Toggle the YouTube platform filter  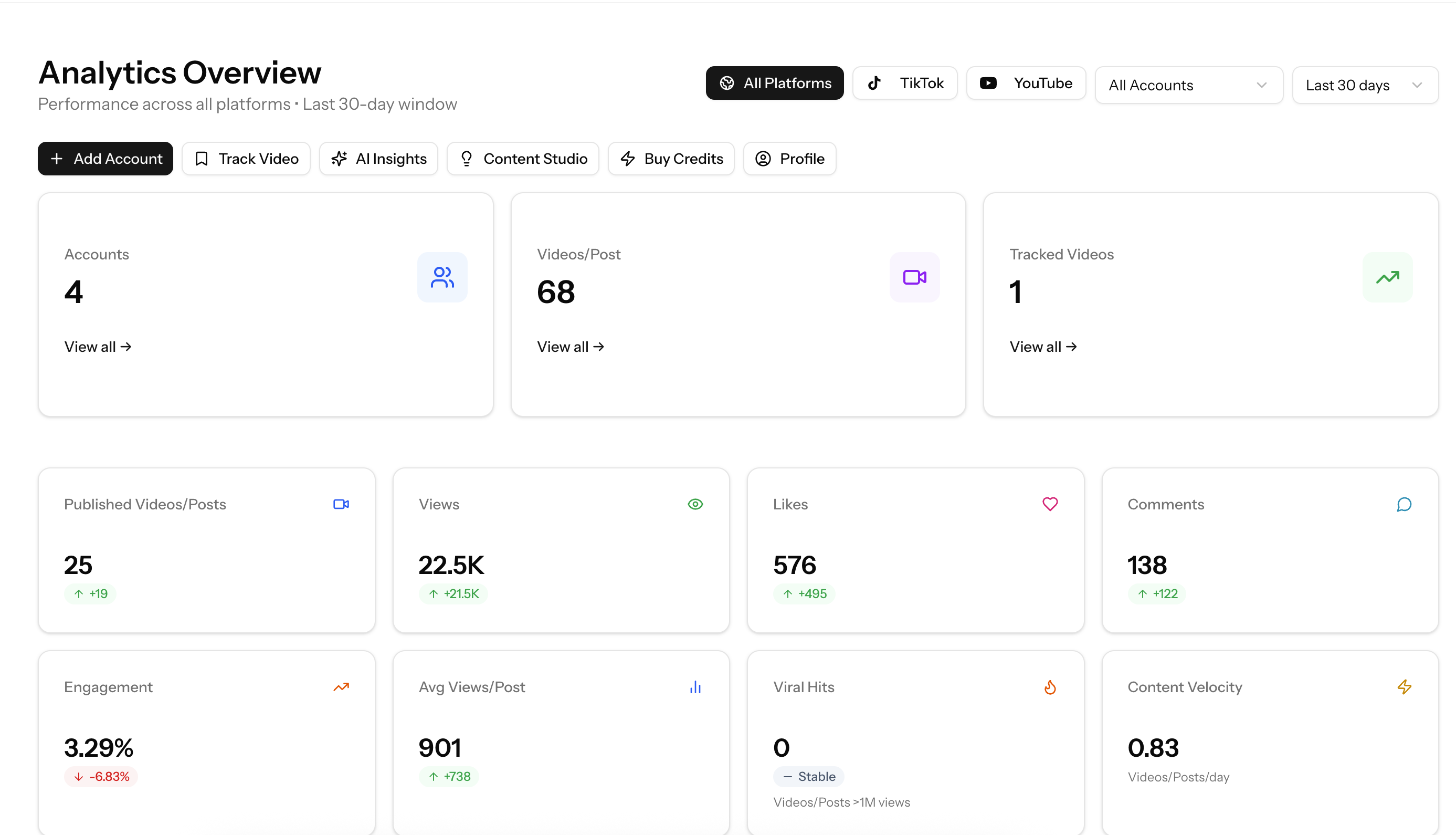[1026, 82]
